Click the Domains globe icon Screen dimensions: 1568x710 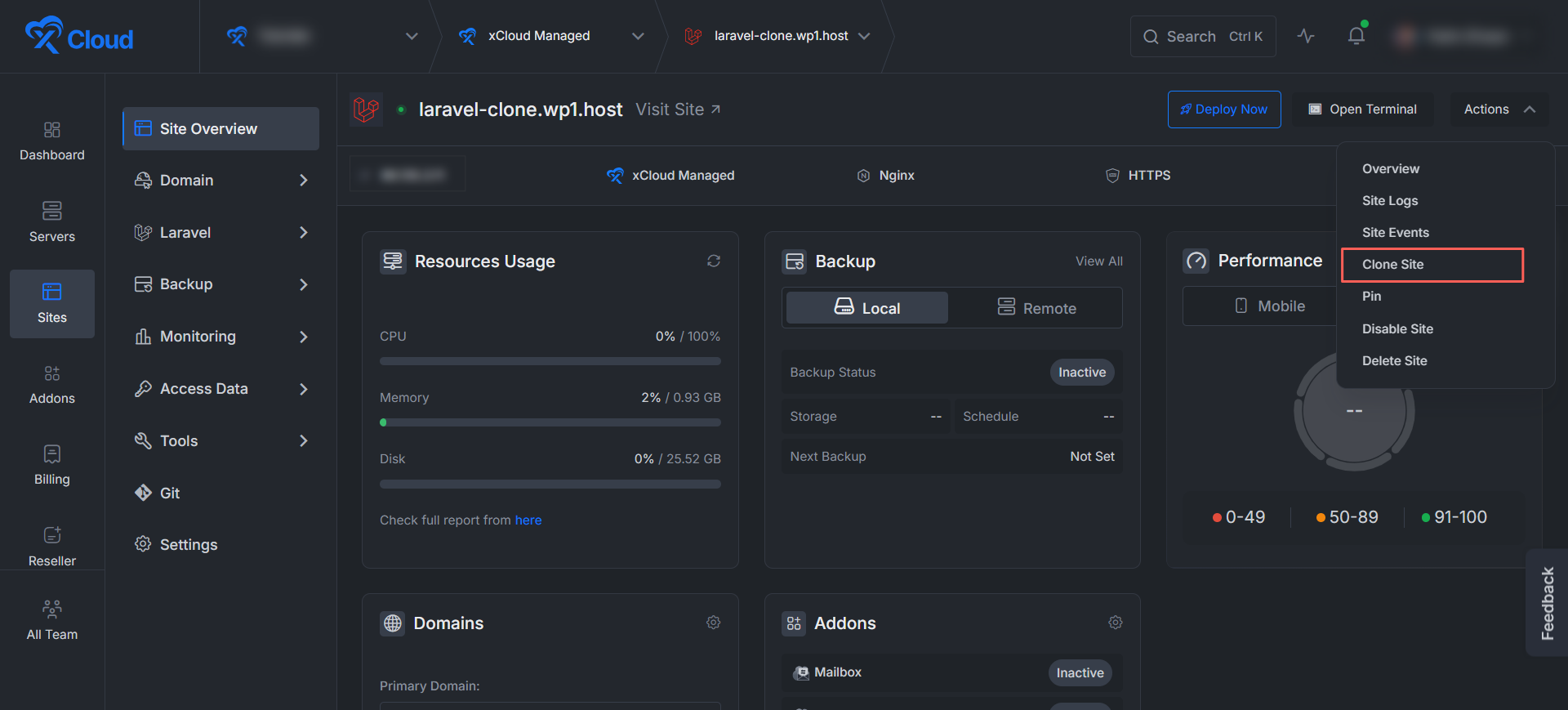[x=393, y=623]
